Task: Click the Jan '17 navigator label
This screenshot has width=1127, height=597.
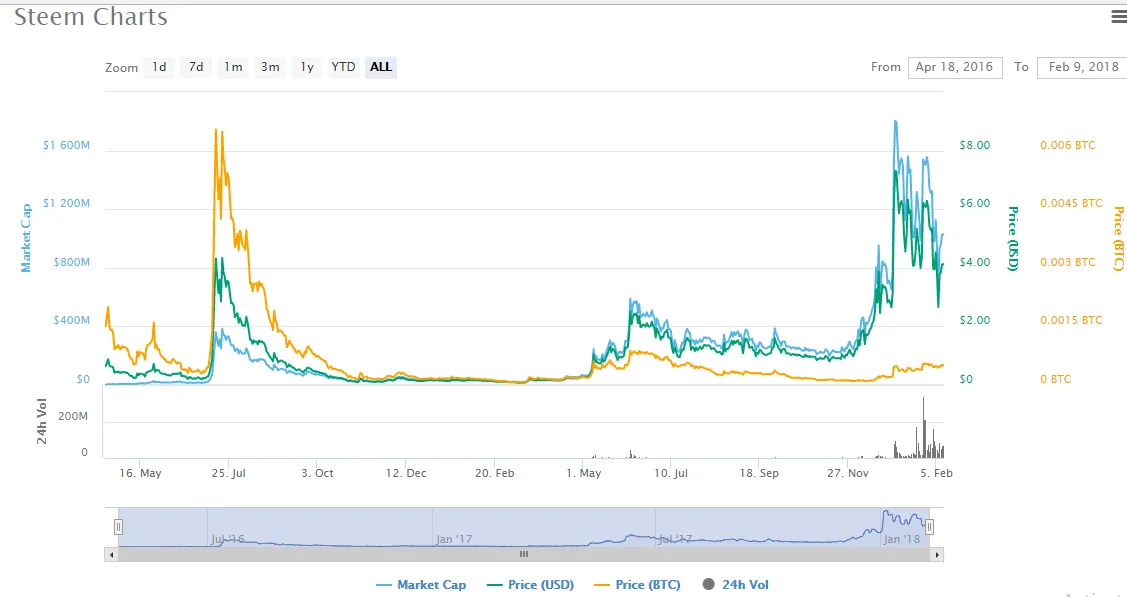Action: [x=454, y=539]
